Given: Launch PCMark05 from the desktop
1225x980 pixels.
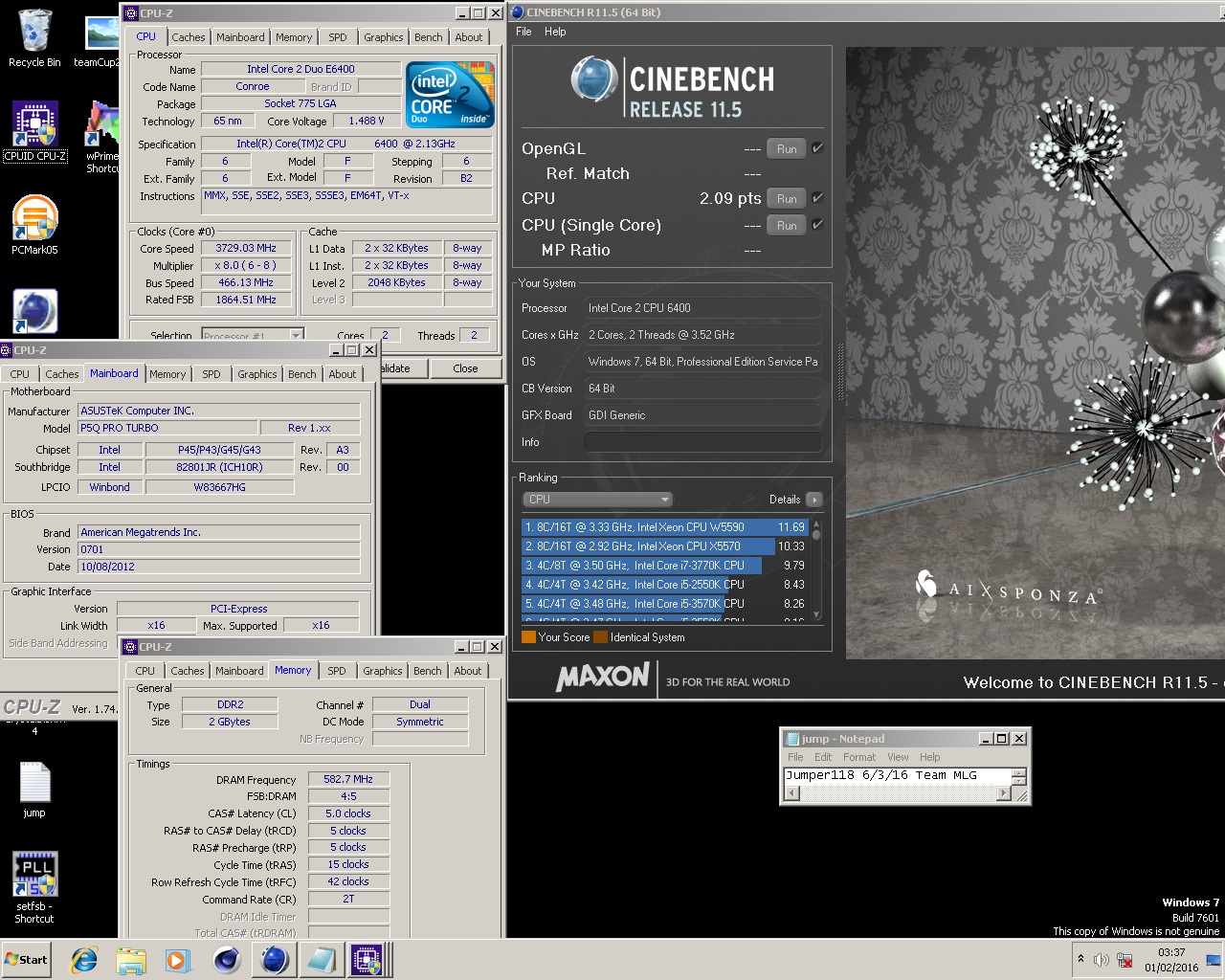Looking at the screenshot, I should 35,224.
